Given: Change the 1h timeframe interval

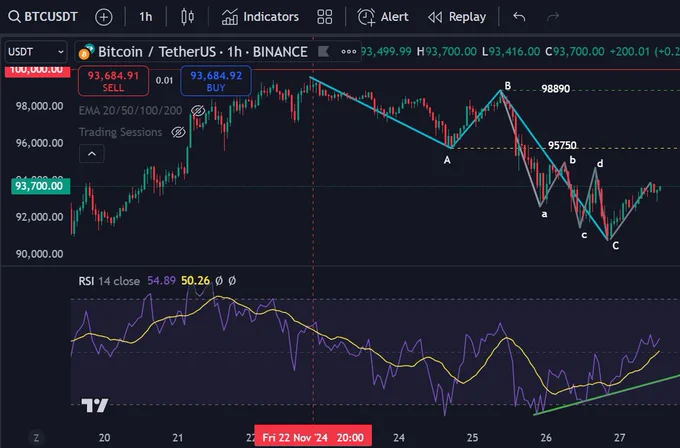Looking at the screenshot, I should [x=146, y=17].
